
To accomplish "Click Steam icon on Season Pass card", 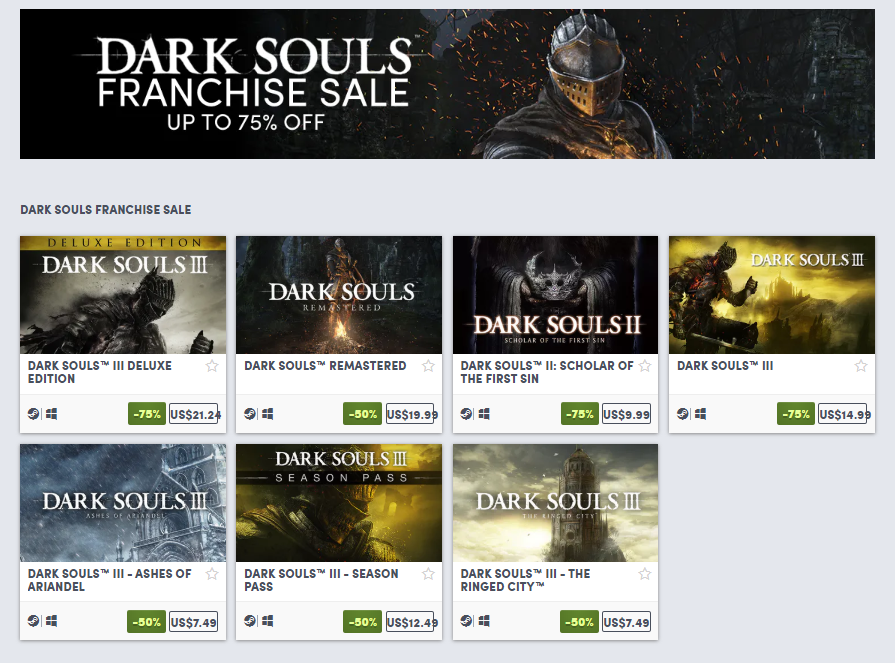I will [250, 621].
